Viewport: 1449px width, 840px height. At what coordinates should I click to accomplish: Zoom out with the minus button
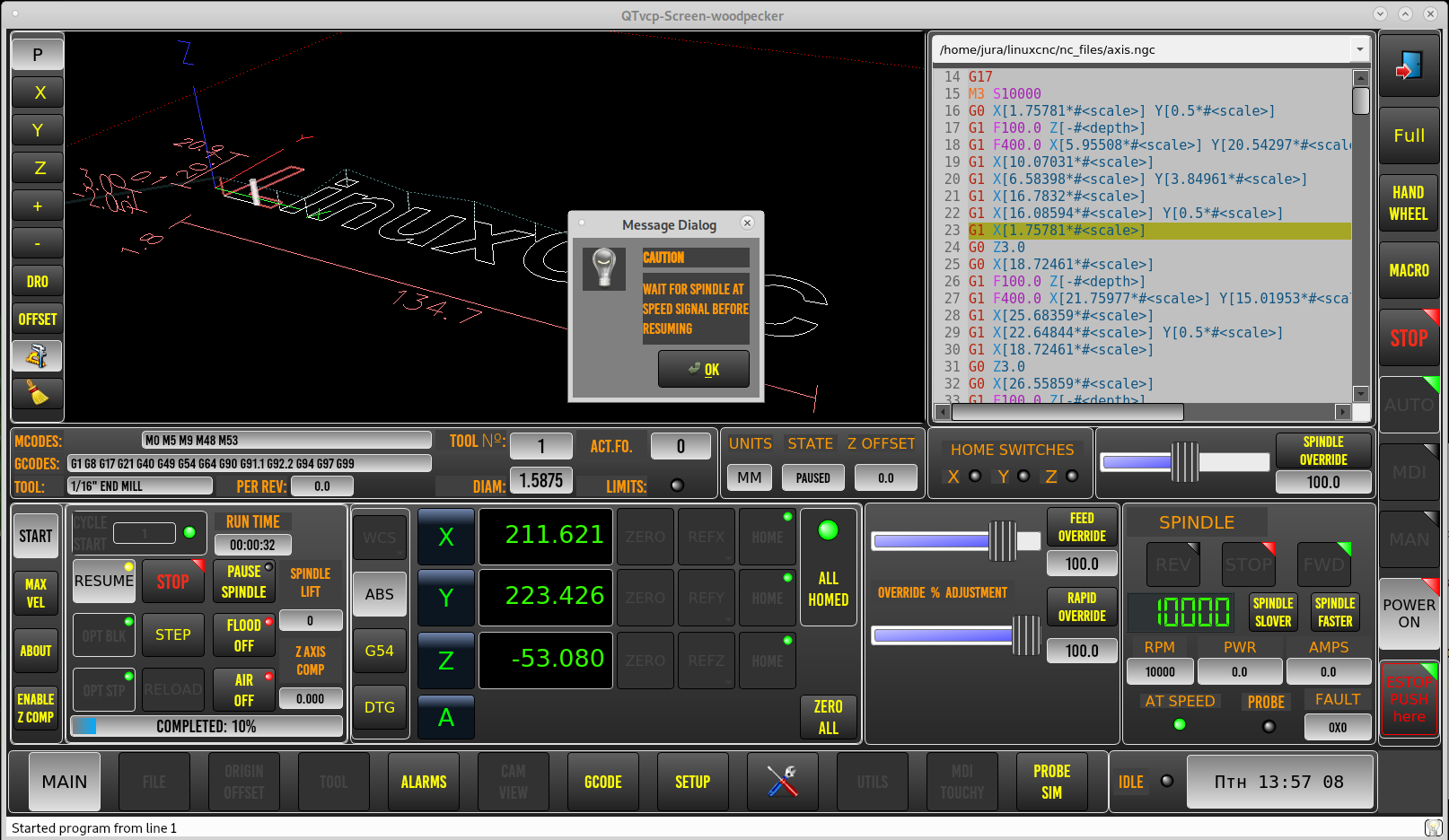point(38,243)
